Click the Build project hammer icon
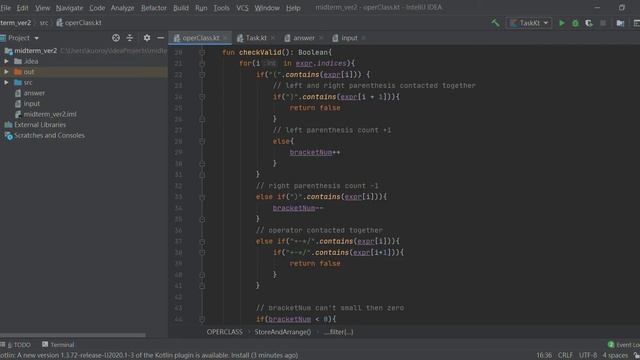The width and height of the screenshot is (640, 360). coord(496,23)
